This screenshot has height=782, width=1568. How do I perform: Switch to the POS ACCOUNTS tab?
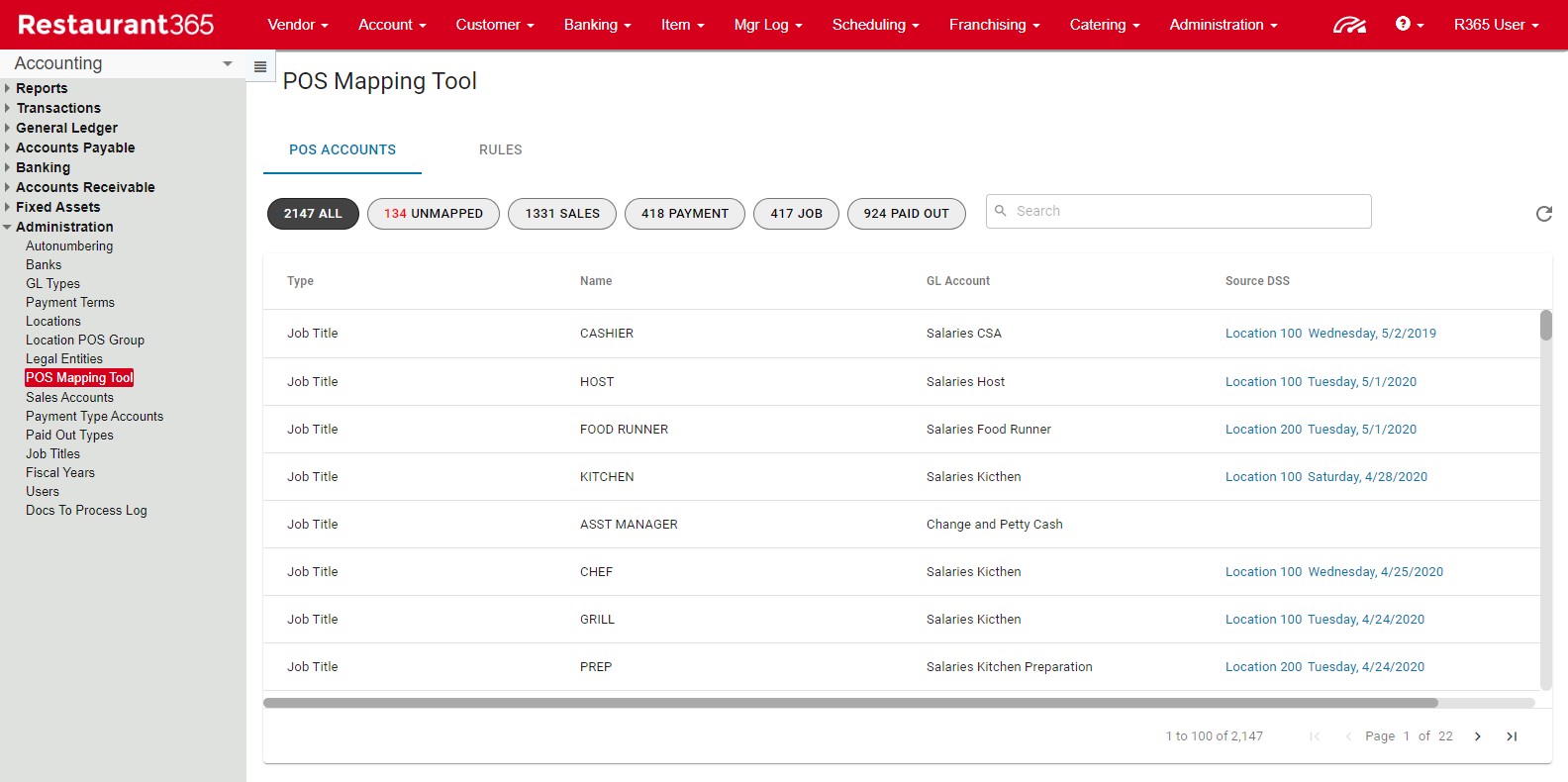click(x=343, y=149)
